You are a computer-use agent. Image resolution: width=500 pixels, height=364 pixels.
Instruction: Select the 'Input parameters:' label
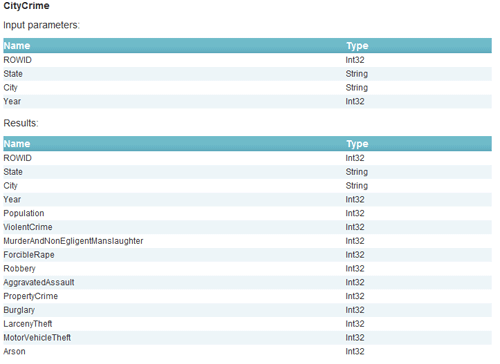[x=42, y=25]
